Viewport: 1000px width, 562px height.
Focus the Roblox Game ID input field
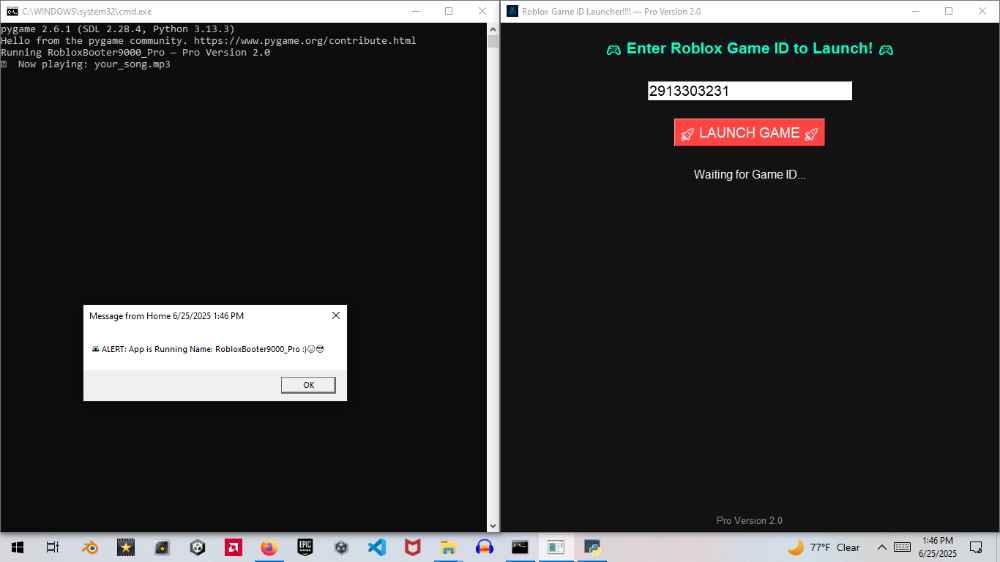749,91
